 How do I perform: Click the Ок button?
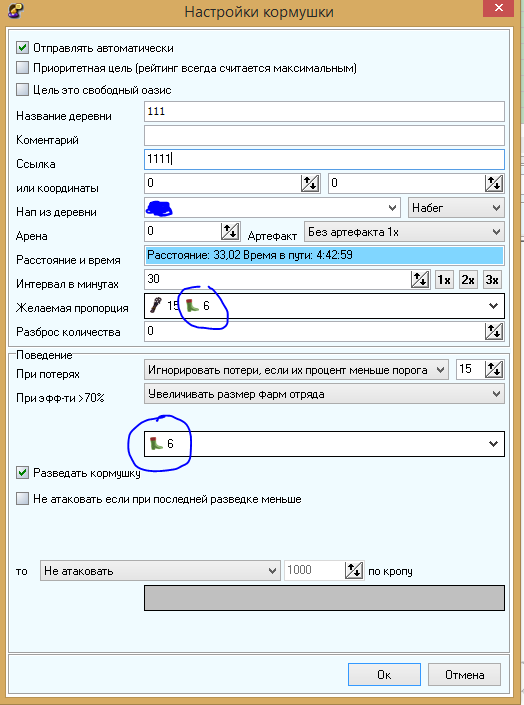point(384,674)
